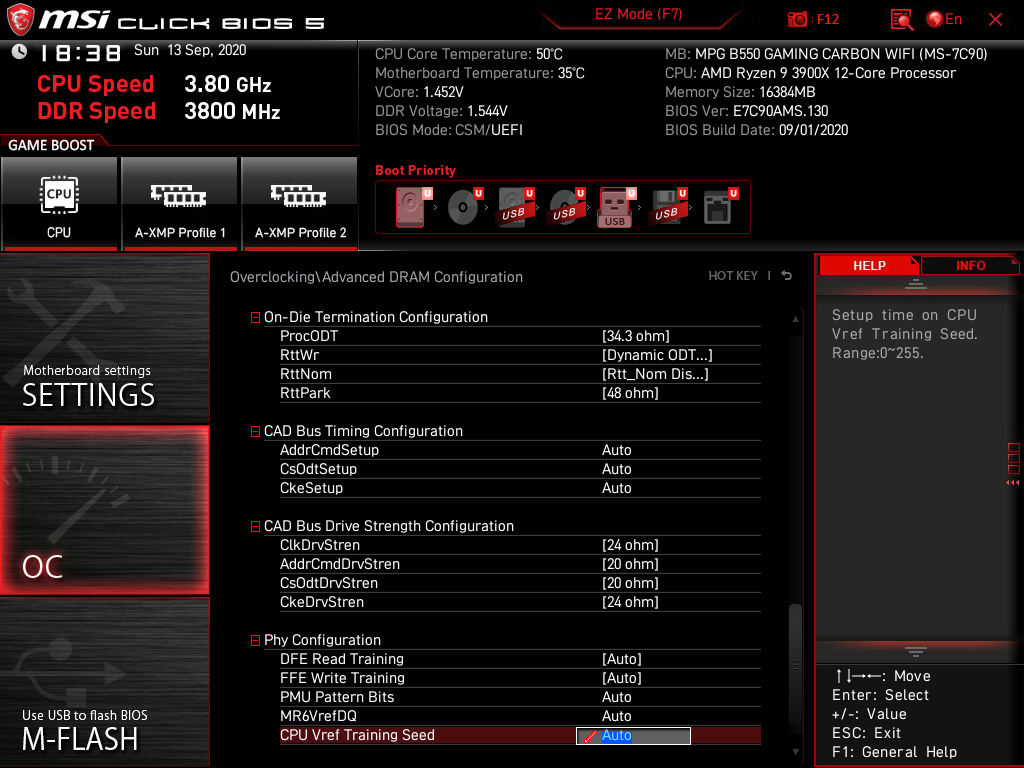Screen dimensions: 1024x768
Task: Enable A-XMP Profile 1
Action: 180,203
